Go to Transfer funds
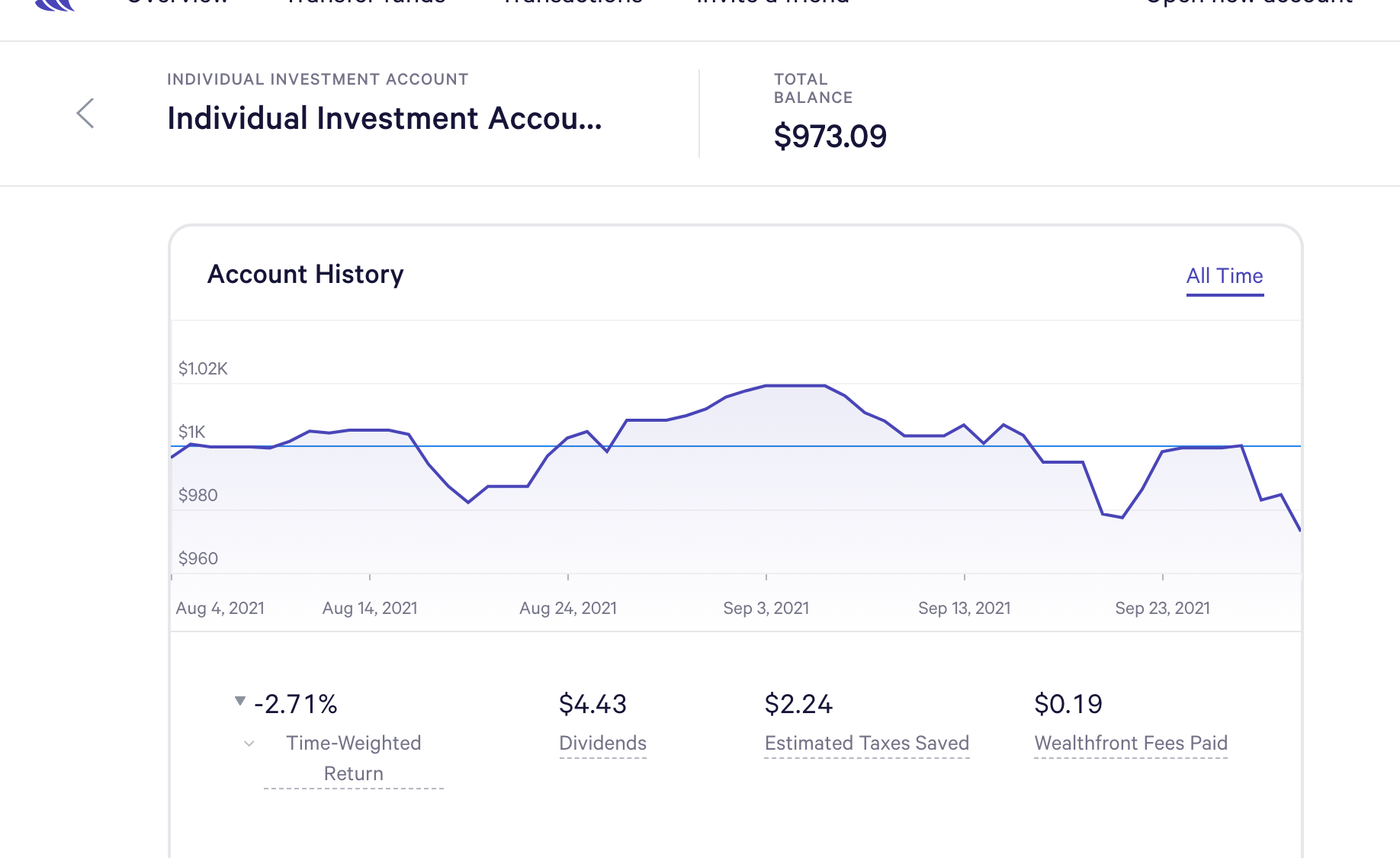1400x858 pixels. click(x=366, y=3)
